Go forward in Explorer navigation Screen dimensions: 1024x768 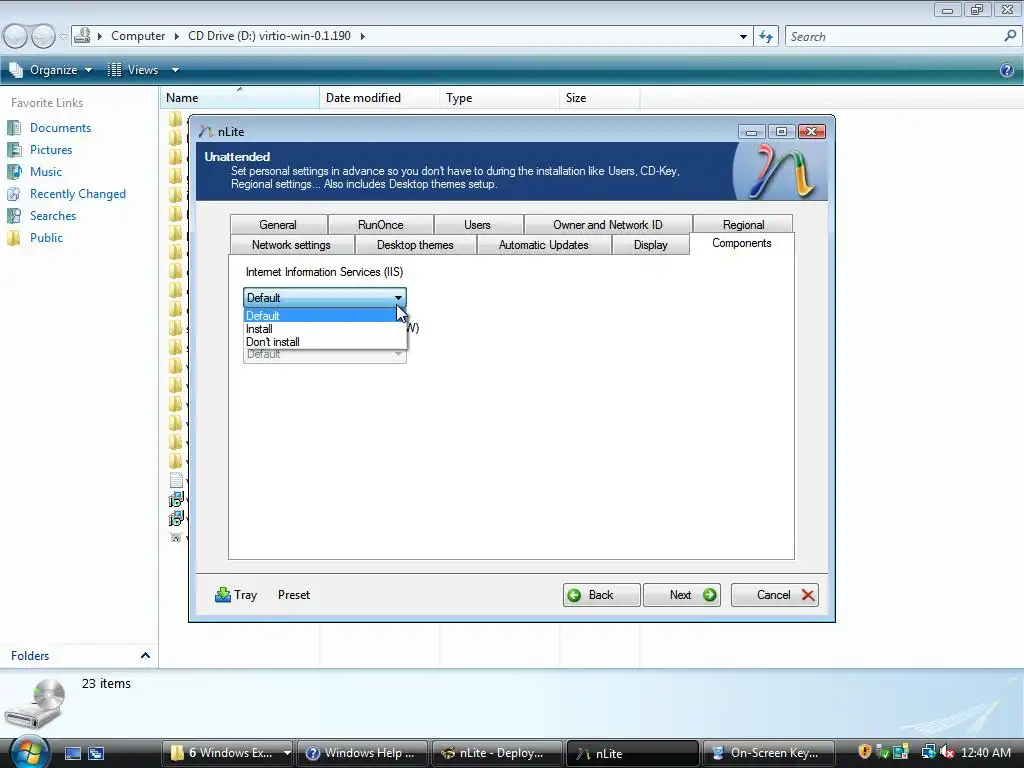pos(43,36)
